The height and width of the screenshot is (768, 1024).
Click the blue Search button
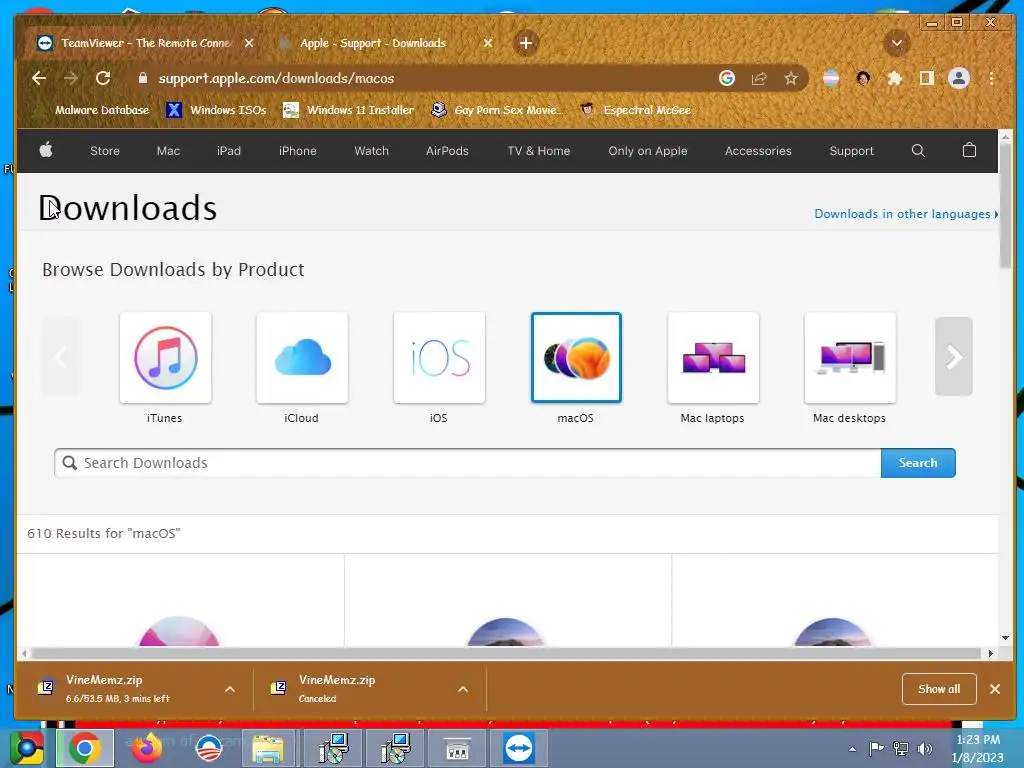click(918, 463)
